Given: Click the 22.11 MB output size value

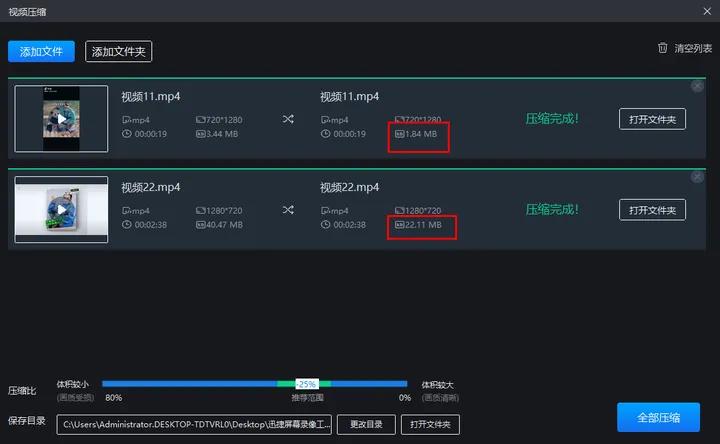Looking at the screenshot, I should (x=423, y=225).
